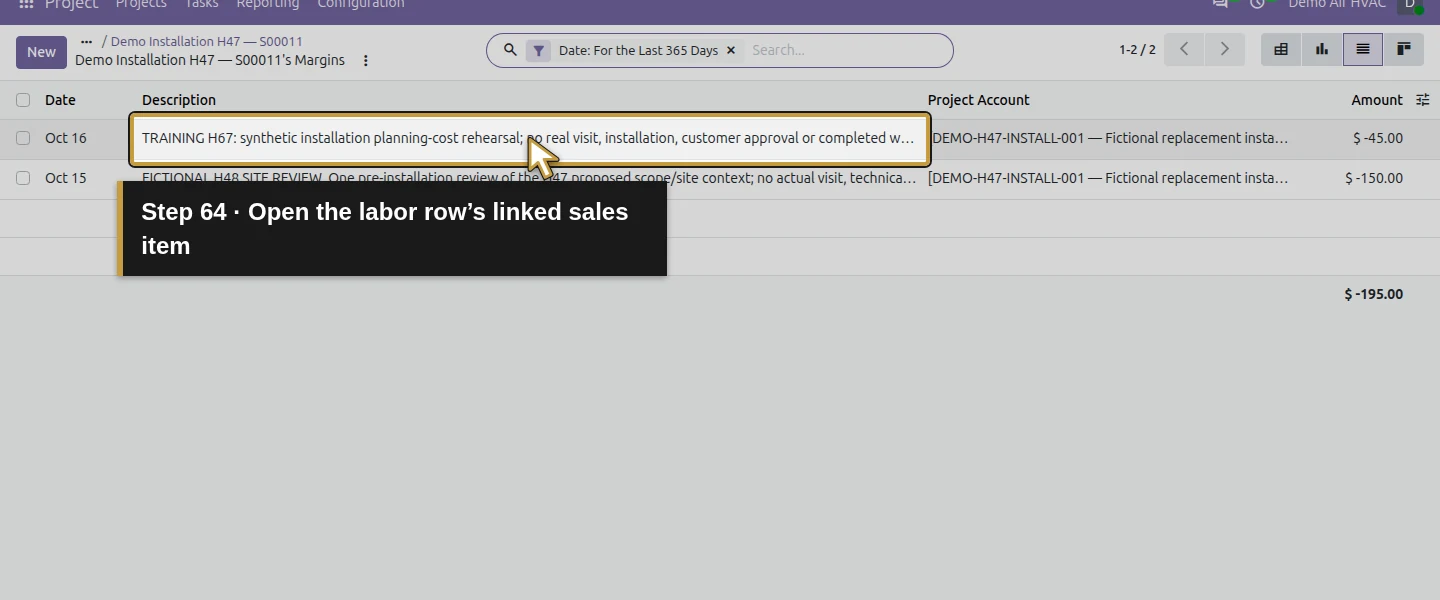This screenshot has height=600, width=1440.
Task: Select the Oct 16 row checkbox
Action: pos(23,138)
